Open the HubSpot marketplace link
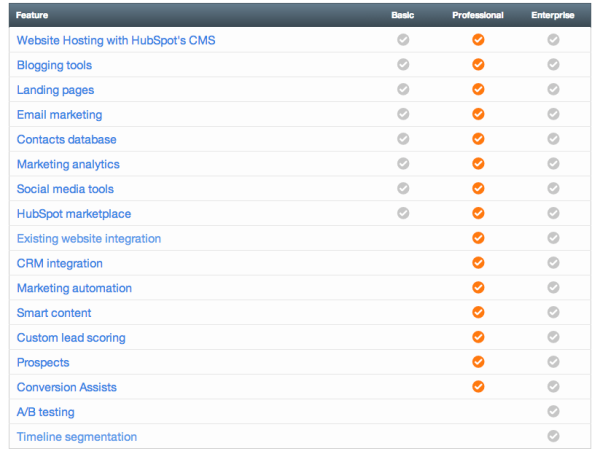 [x=74, y=214]
